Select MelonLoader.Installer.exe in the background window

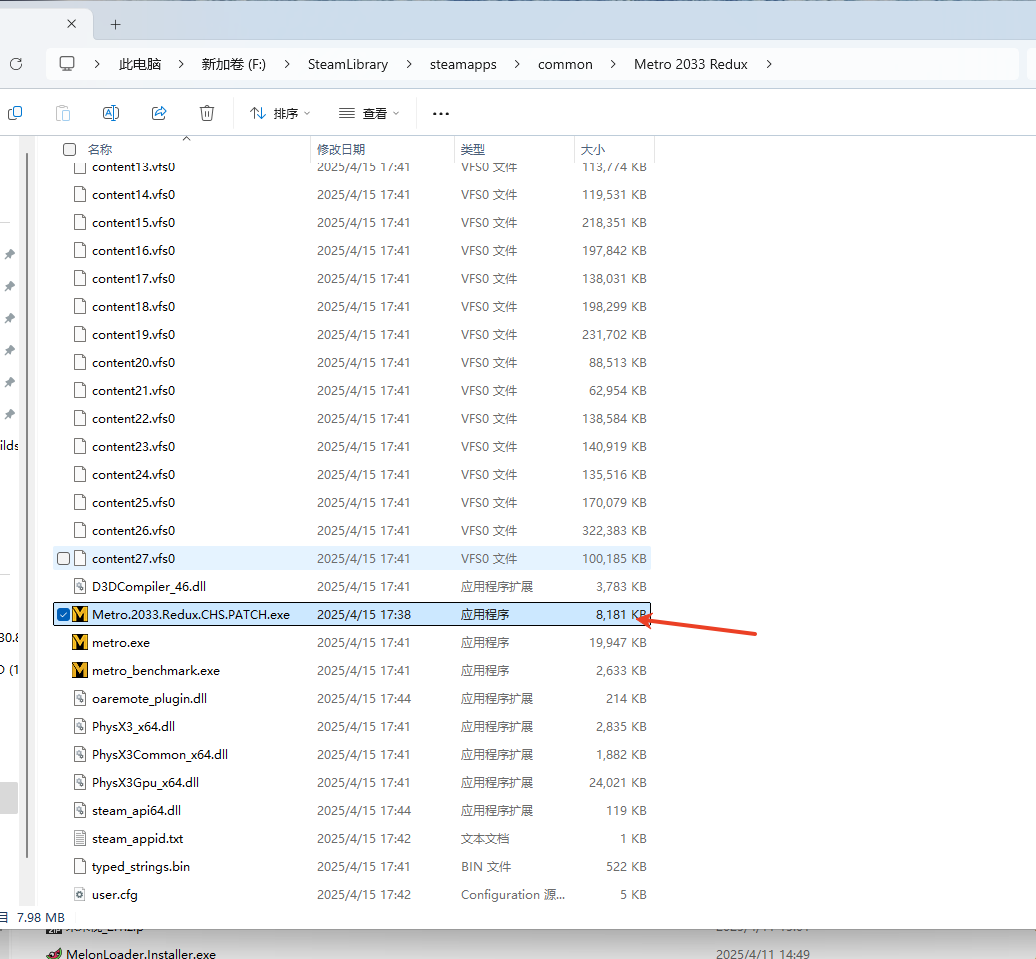(x=141, y=954)
